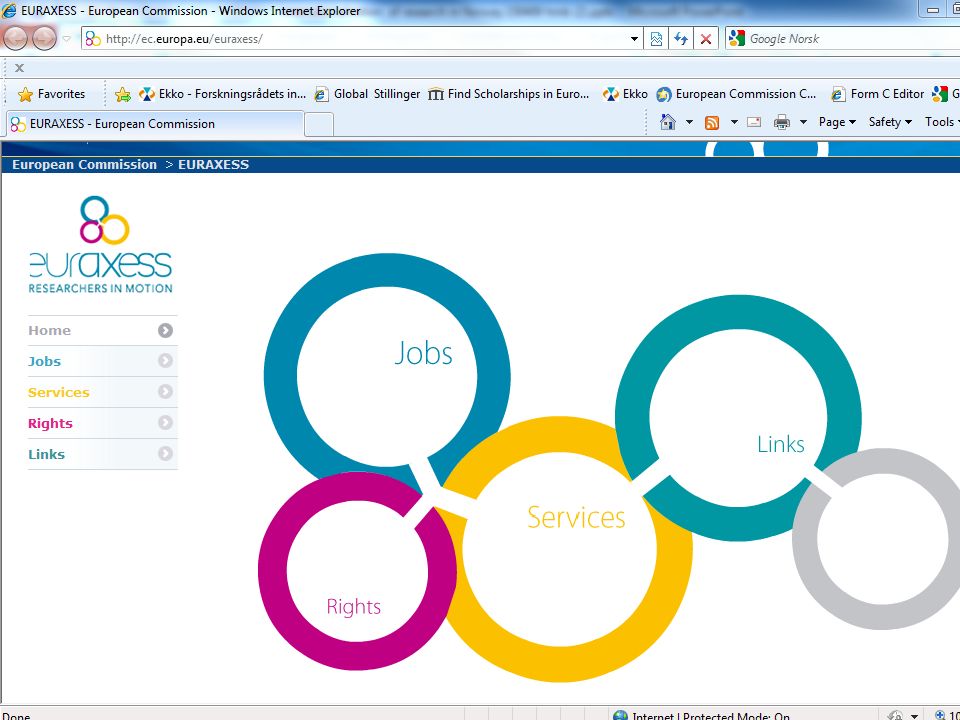
Task: Close the toolbar with the small X
Action: click(20, 68)
